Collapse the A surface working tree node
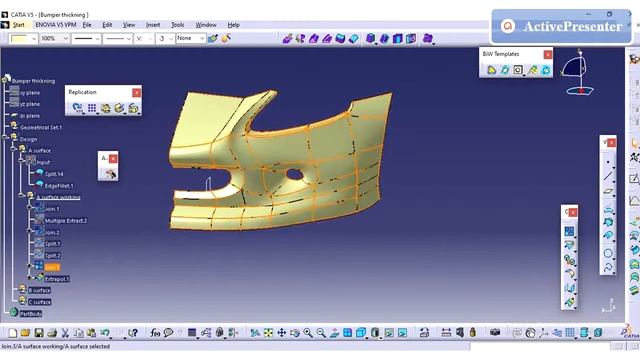The image size is (640, 360). (22, 196)
